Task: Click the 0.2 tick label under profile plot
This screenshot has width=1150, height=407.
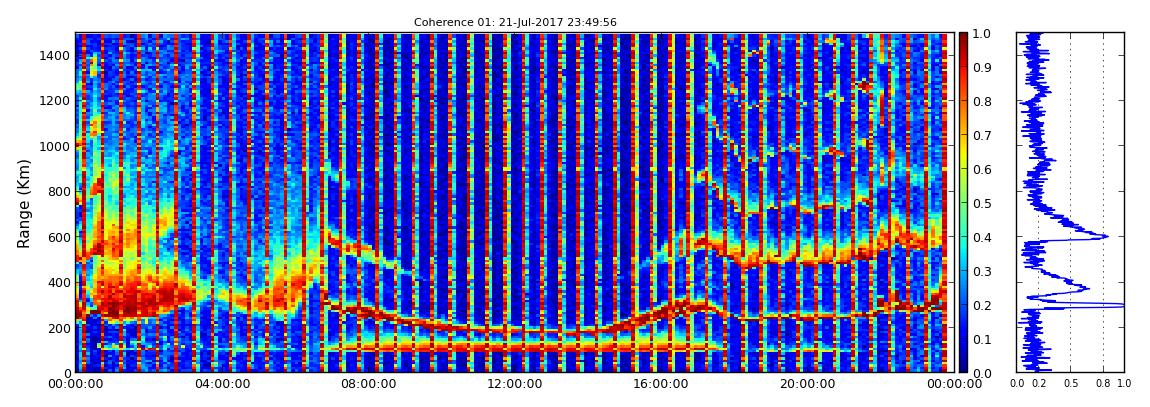Action: 1039,383
